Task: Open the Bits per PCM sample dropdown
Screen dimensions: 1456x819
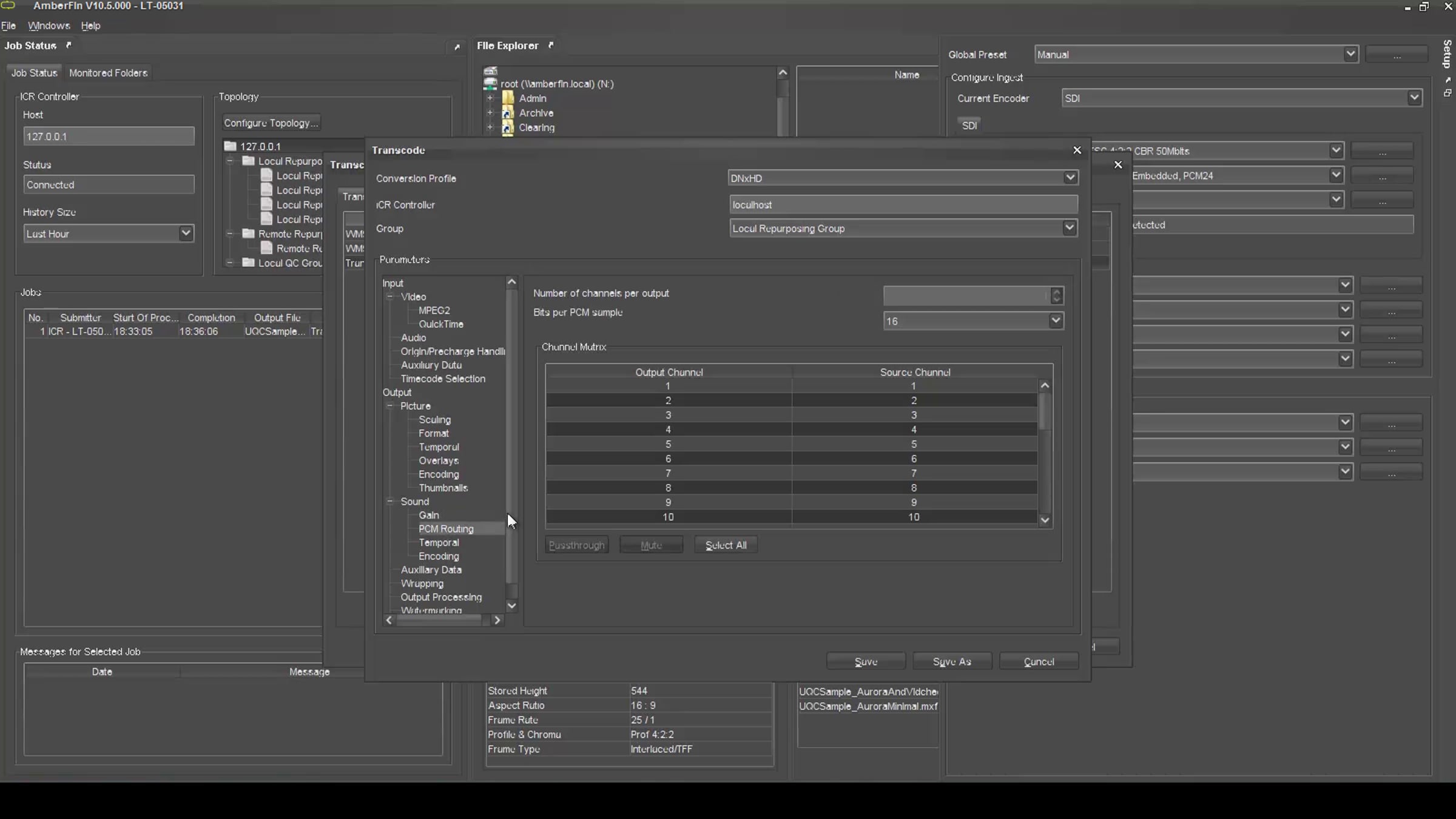Action: [1056, 321]
